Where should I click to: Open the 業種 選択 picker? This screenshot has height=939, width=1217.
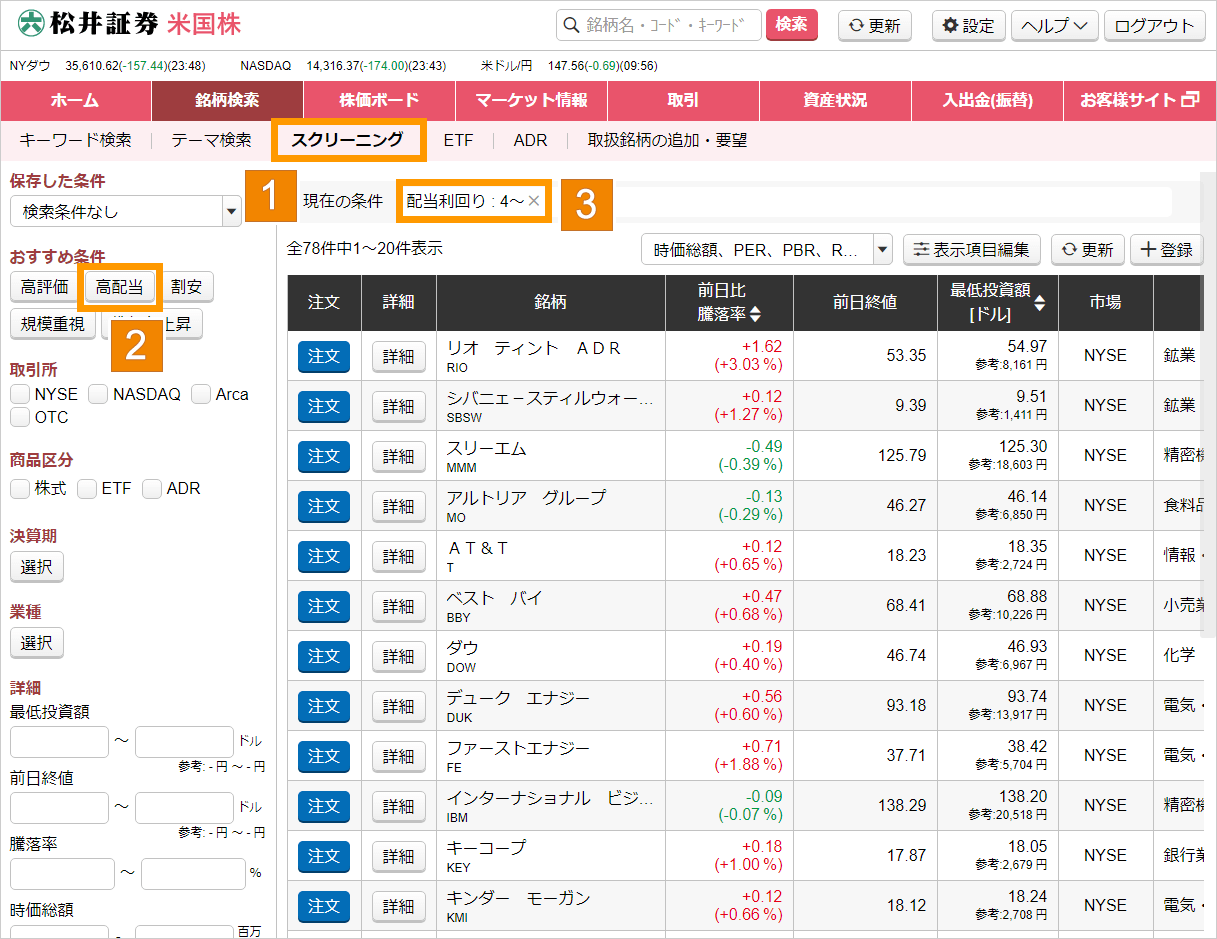37,643
